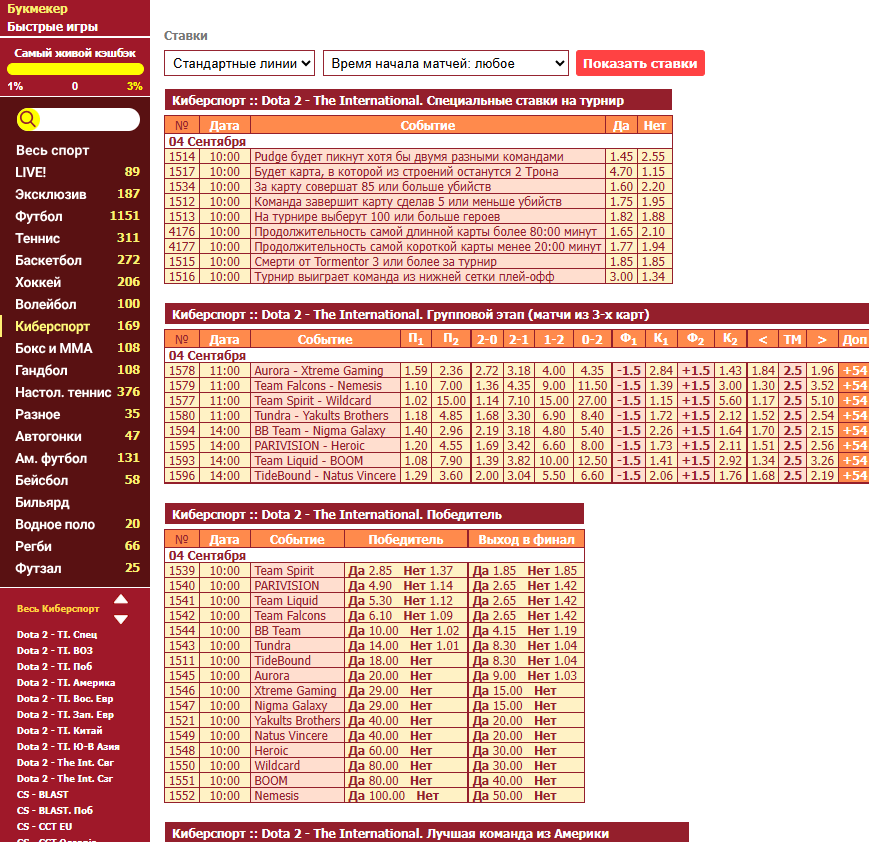Select the highlighted Киберспорт category
Screen dimensions: 869x842
(52, 326)
